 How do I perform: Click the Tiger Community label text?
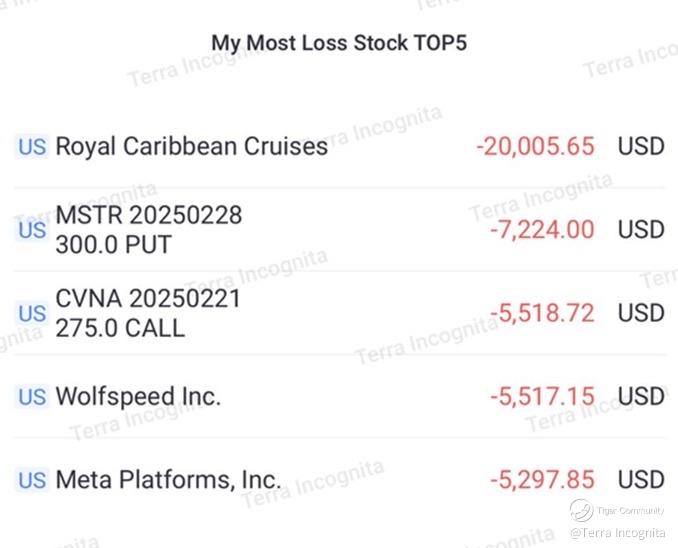tap(630, 511)
